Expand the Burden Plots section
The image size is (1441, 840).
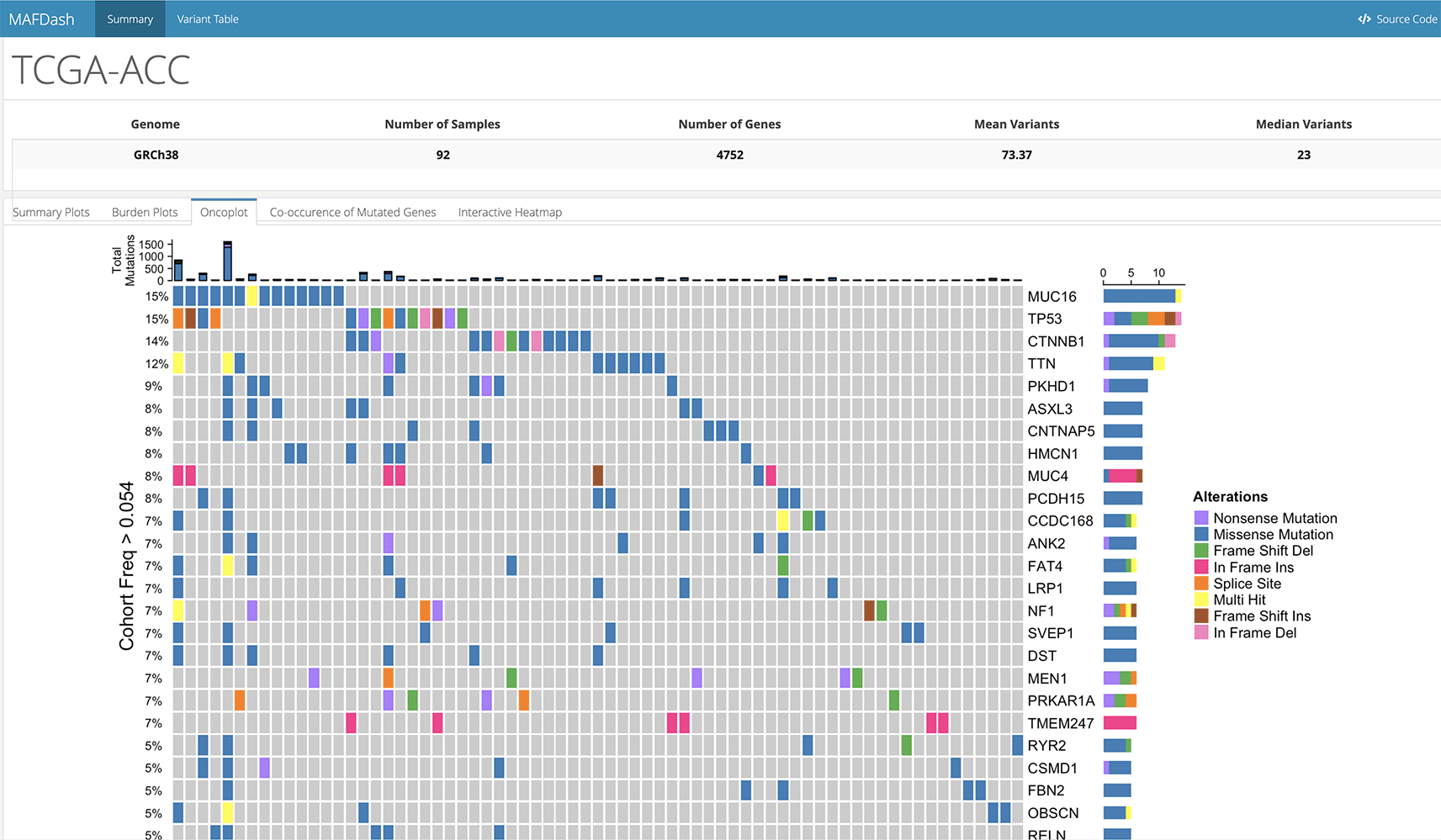(x=146, y=211)
